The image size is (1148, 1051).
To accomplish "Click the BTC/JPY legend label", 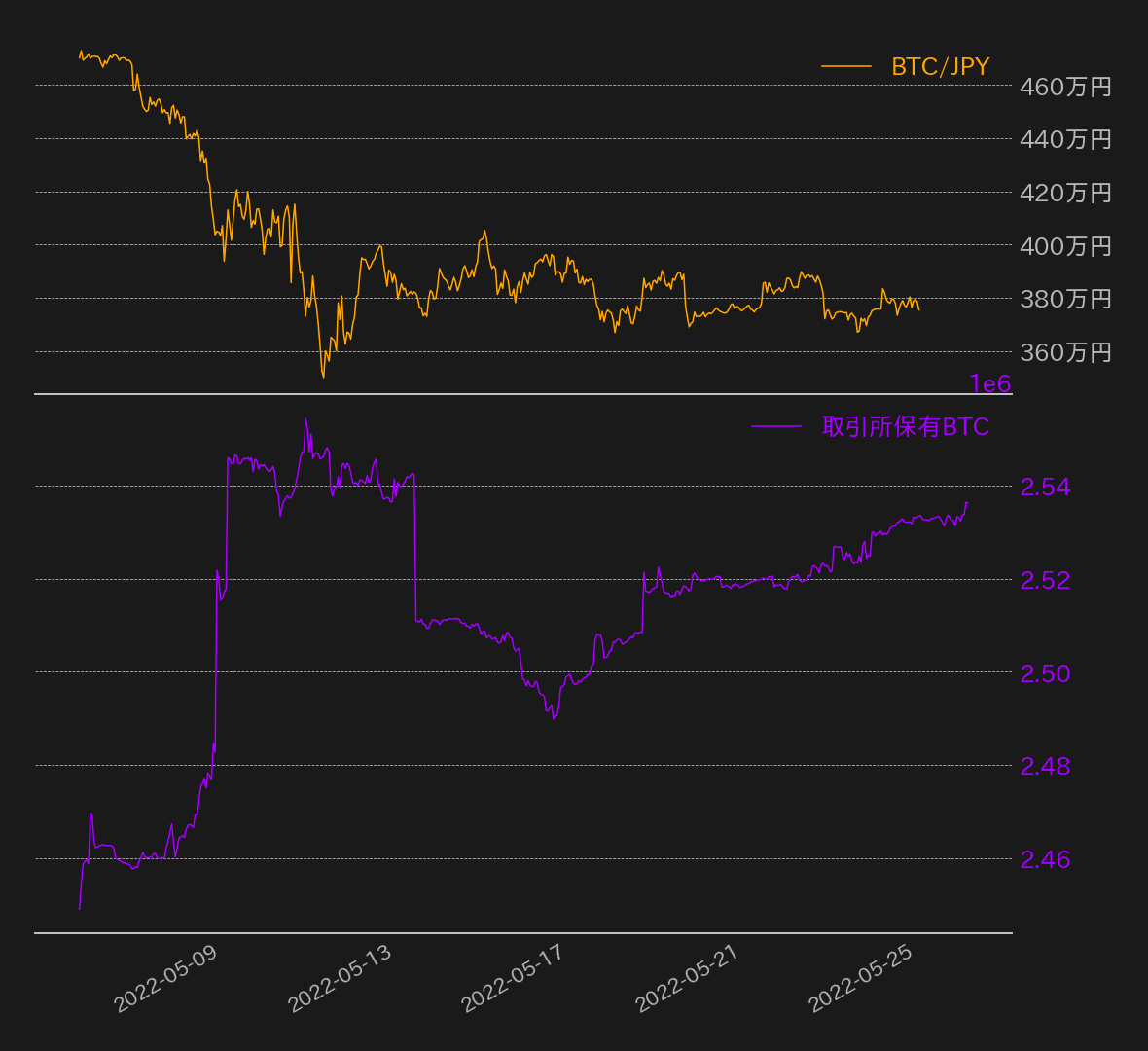I will point(940,66).
